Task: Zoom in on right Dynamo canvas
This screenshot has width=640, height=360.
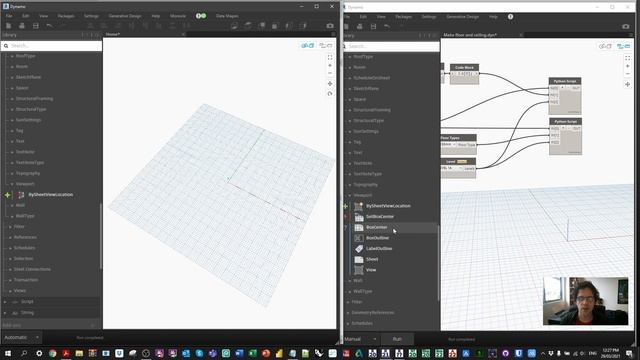Action: tap(627, 66)
